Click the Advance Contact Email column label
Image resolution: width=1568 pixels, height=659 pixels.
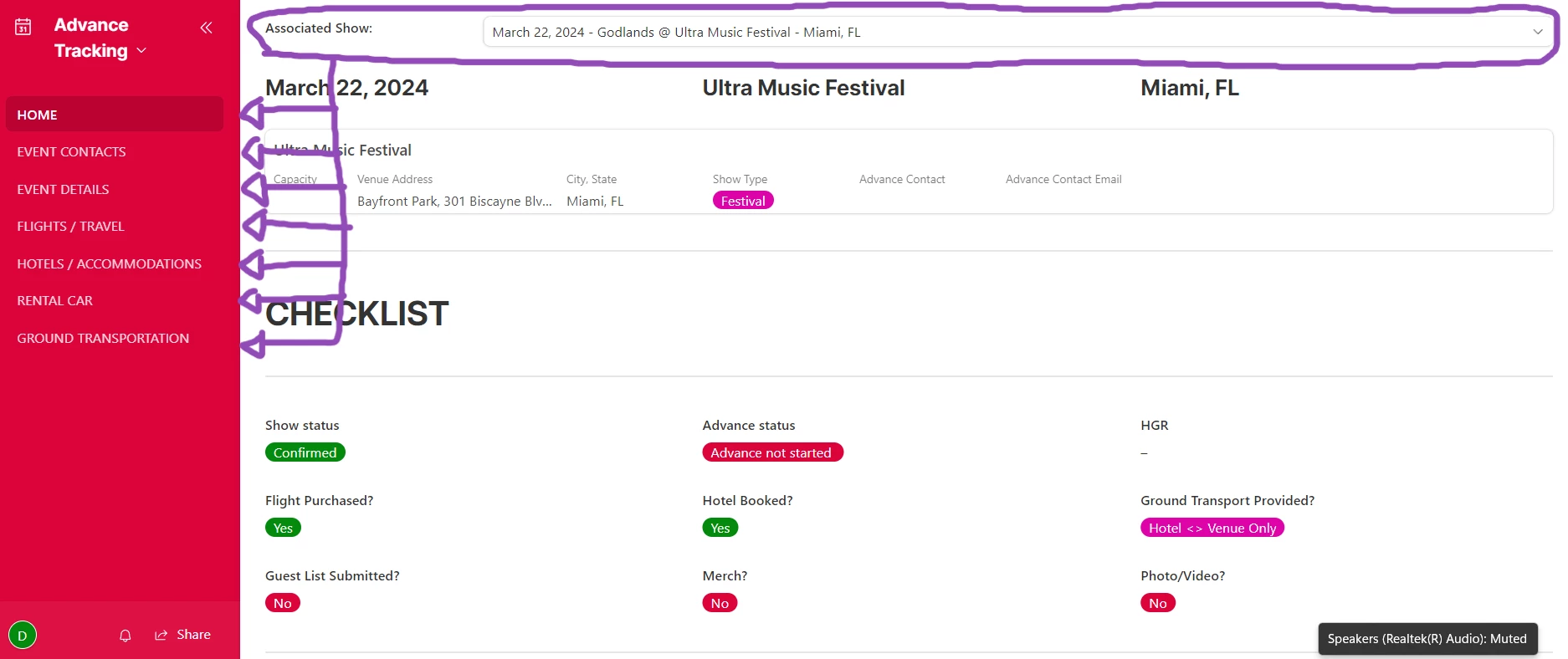(1063, 179)
